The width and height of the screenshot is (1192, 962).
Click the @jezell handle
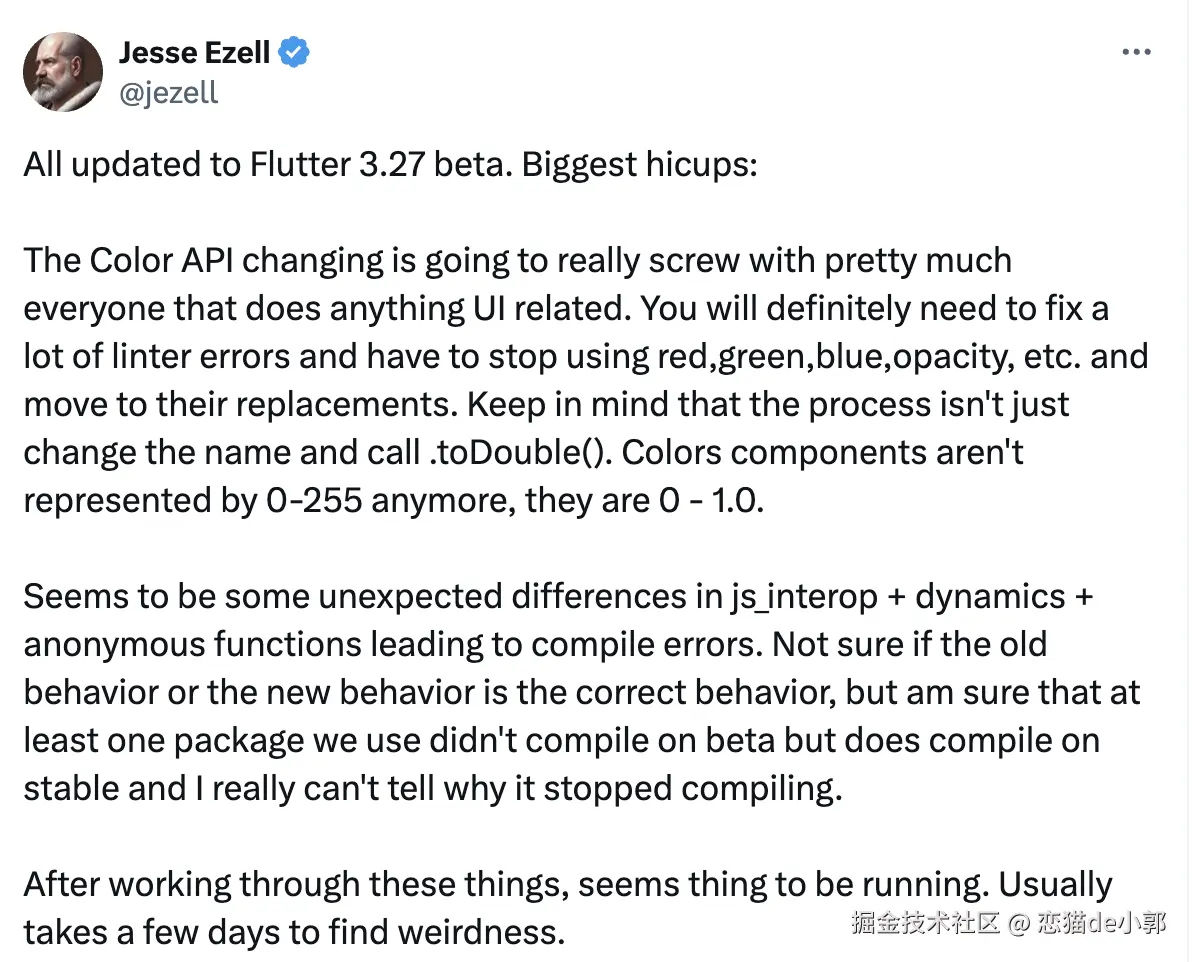coord(168,93)
